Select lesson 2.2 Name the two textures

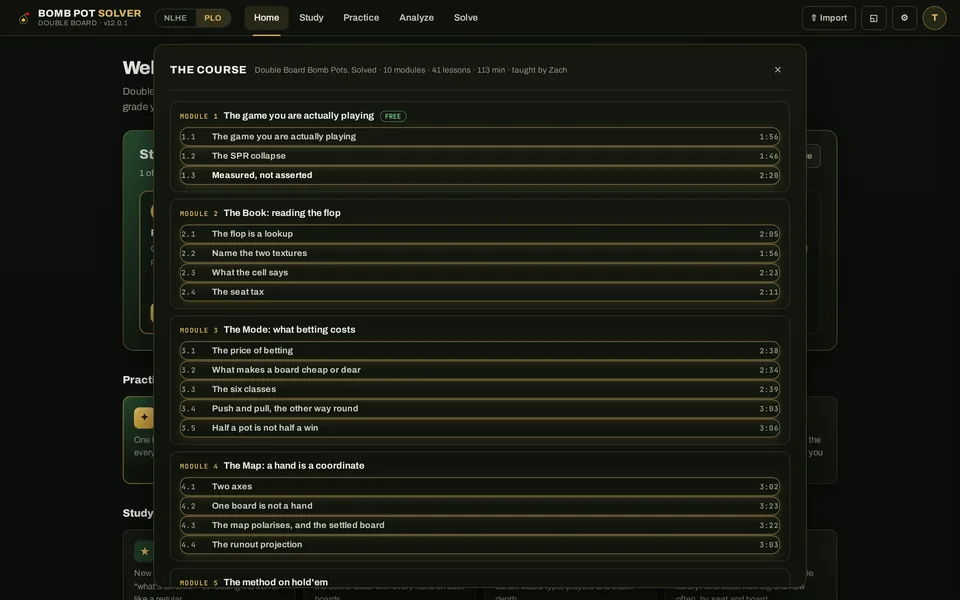pyautogui.click(x=479, y=253)
